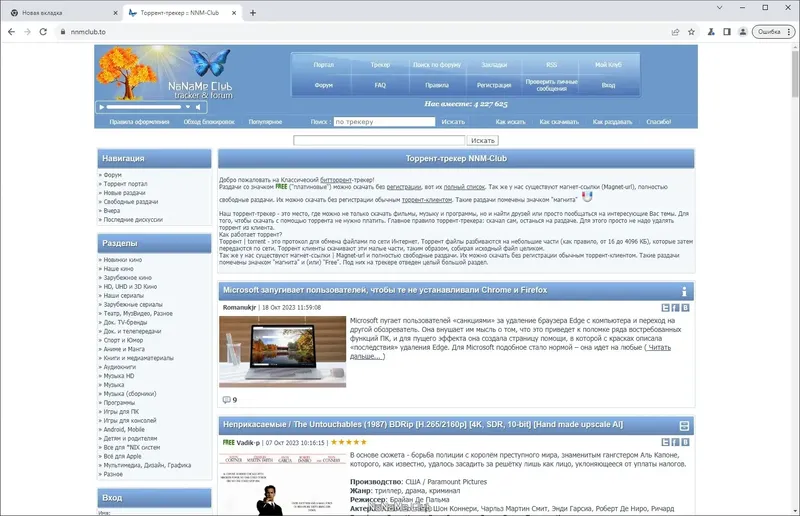Click the browser forward arrow

(x=27, y=32)
